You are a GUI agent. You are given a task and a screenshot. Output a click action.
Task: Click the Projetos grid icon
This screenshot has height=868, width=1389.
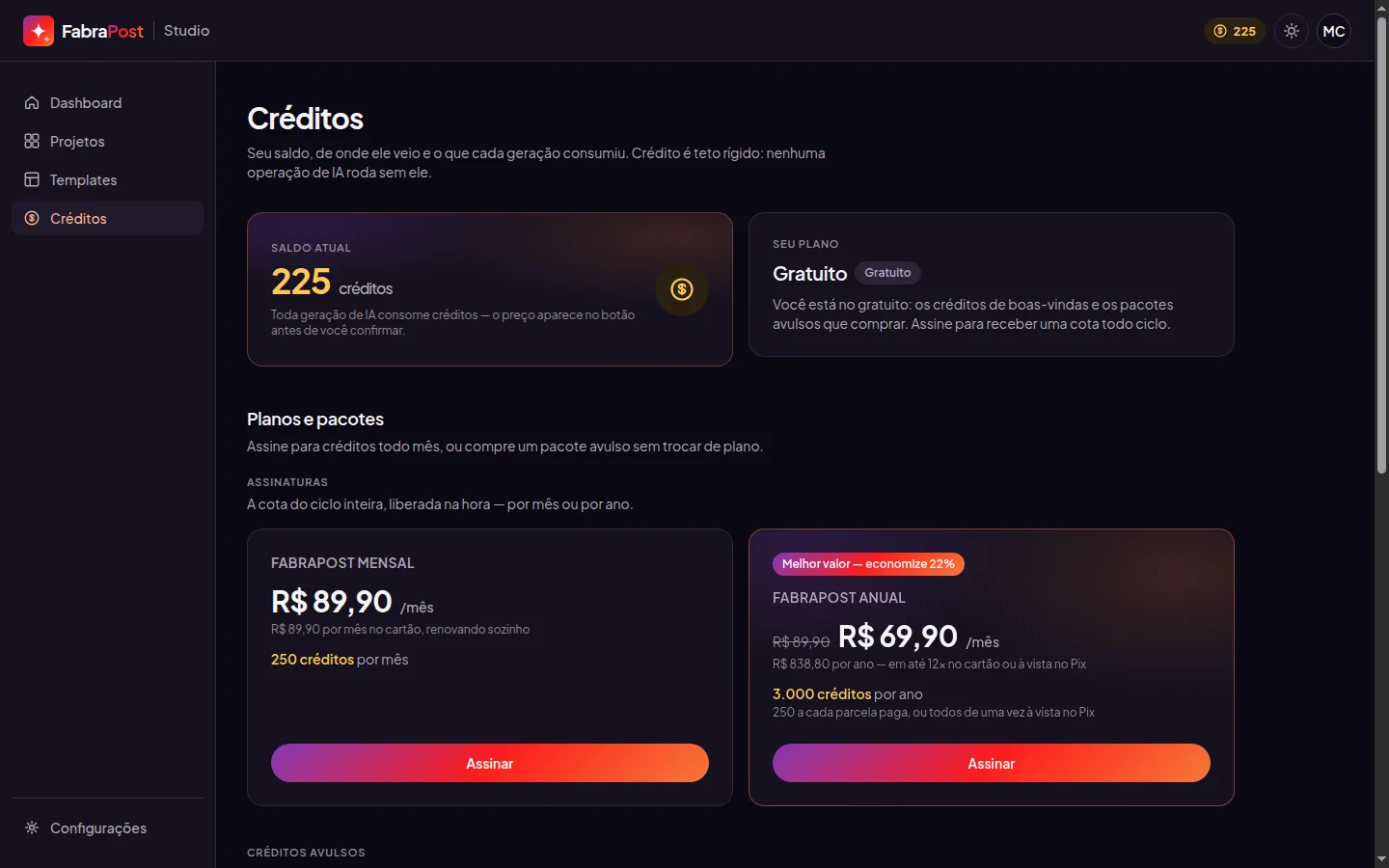[32, 141]
